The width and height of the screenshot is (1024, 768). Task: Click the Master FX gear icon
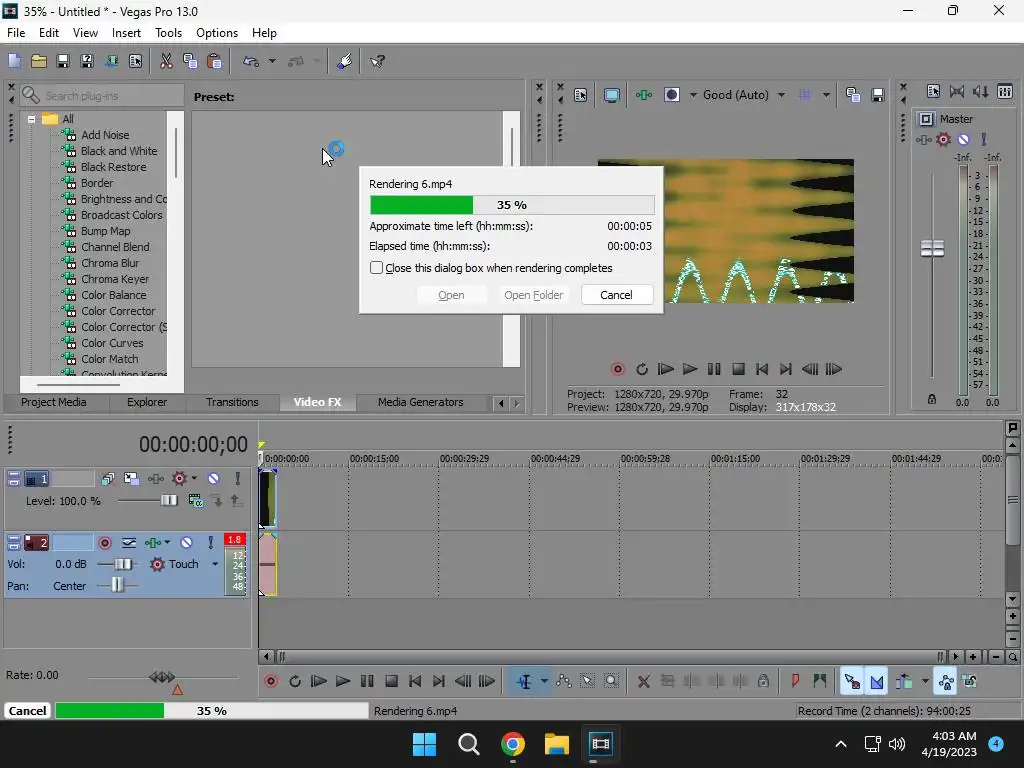tap(944, 139)
